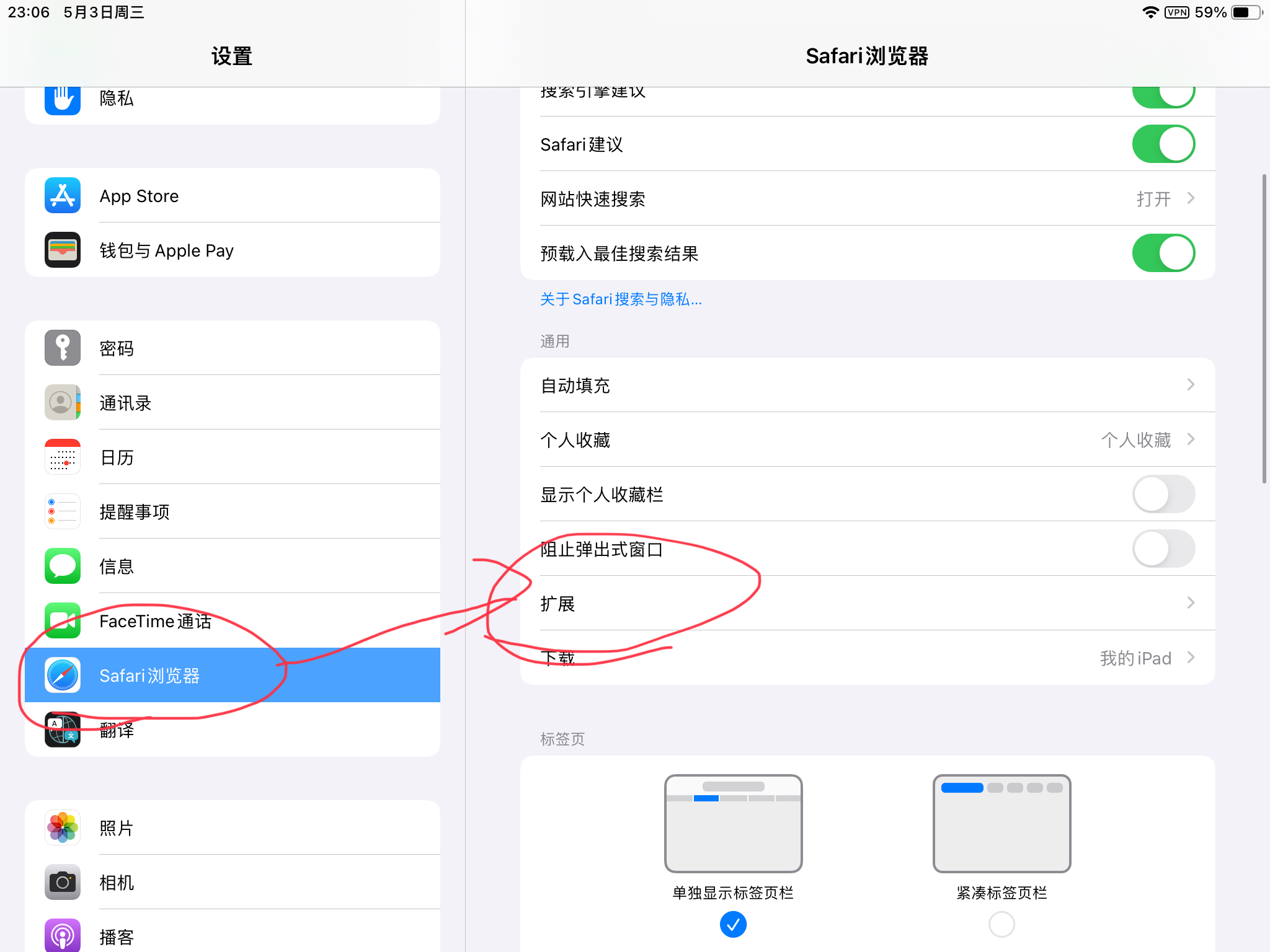Open the Reminders icon
1270x952 pixels.
63,512
